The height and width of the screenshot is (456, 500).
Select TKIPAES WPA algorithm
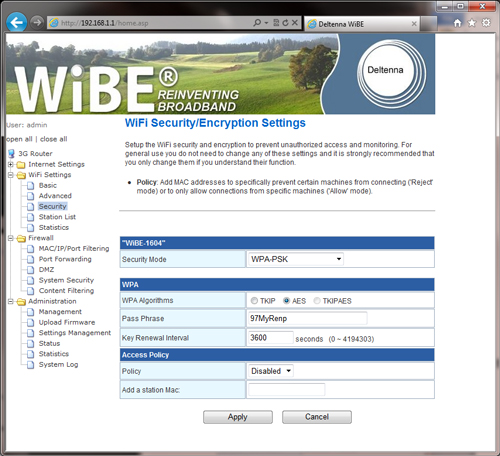tap(317, 301)
